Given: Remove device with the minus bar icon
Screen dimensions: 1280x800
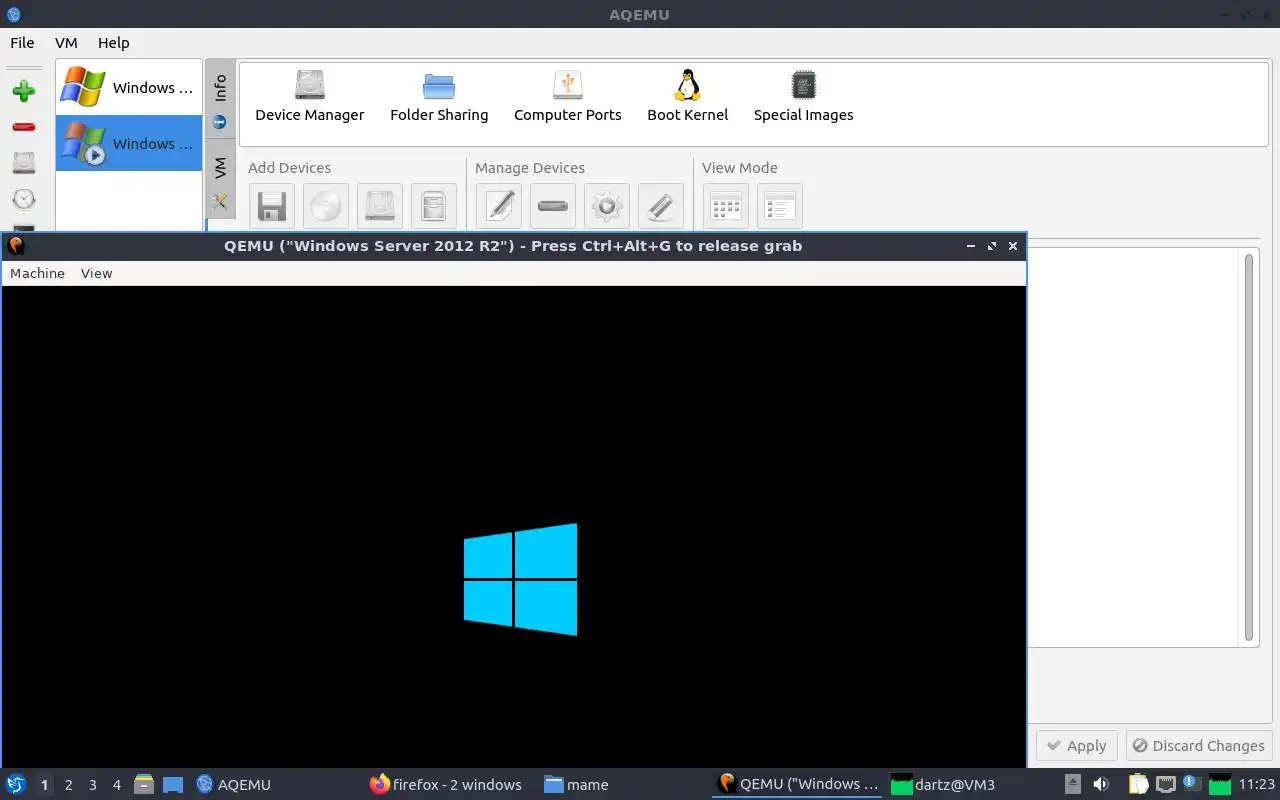Looking at the screenshot, I should click(553, 207).
